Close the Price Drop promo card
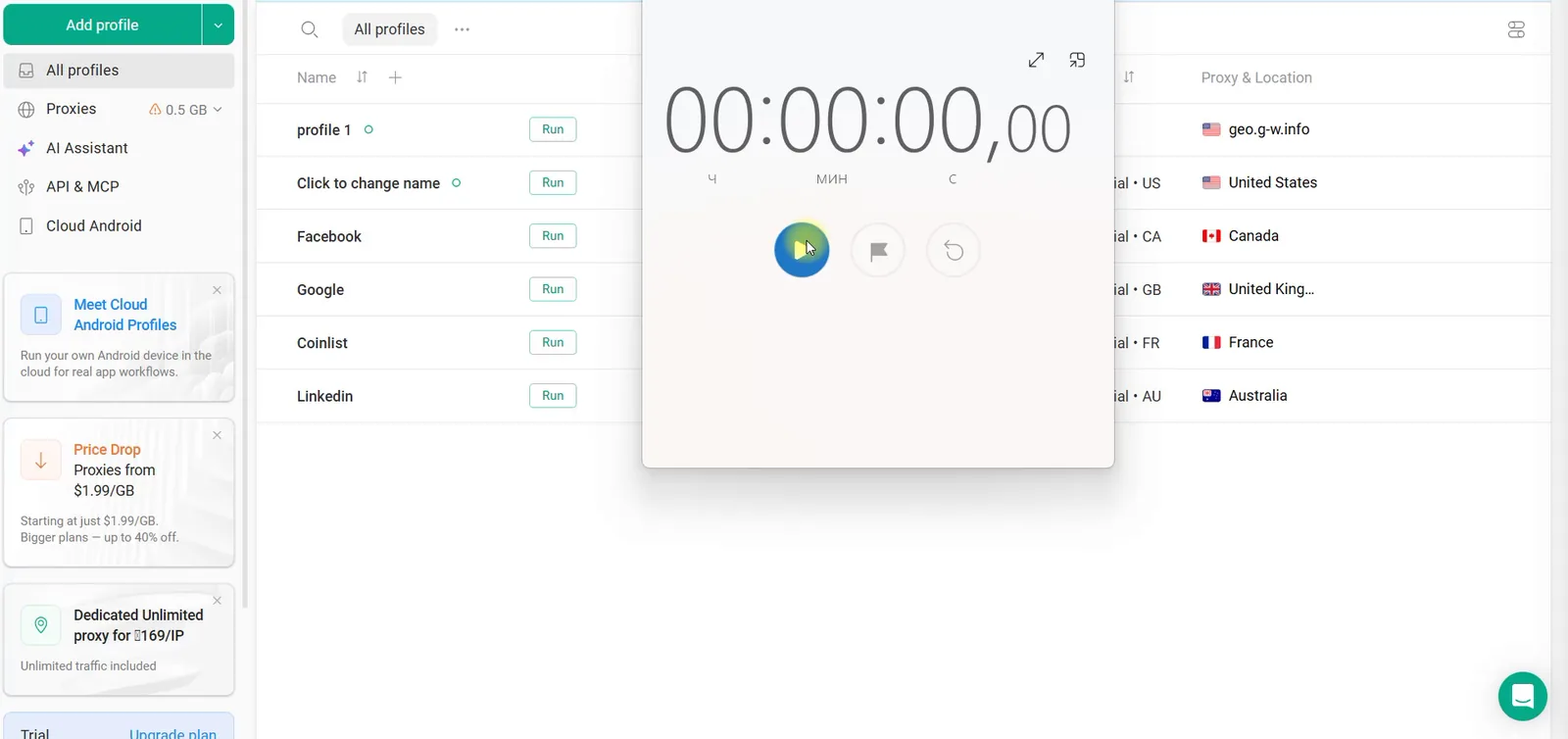1568x739 pixels. (218, 435)
